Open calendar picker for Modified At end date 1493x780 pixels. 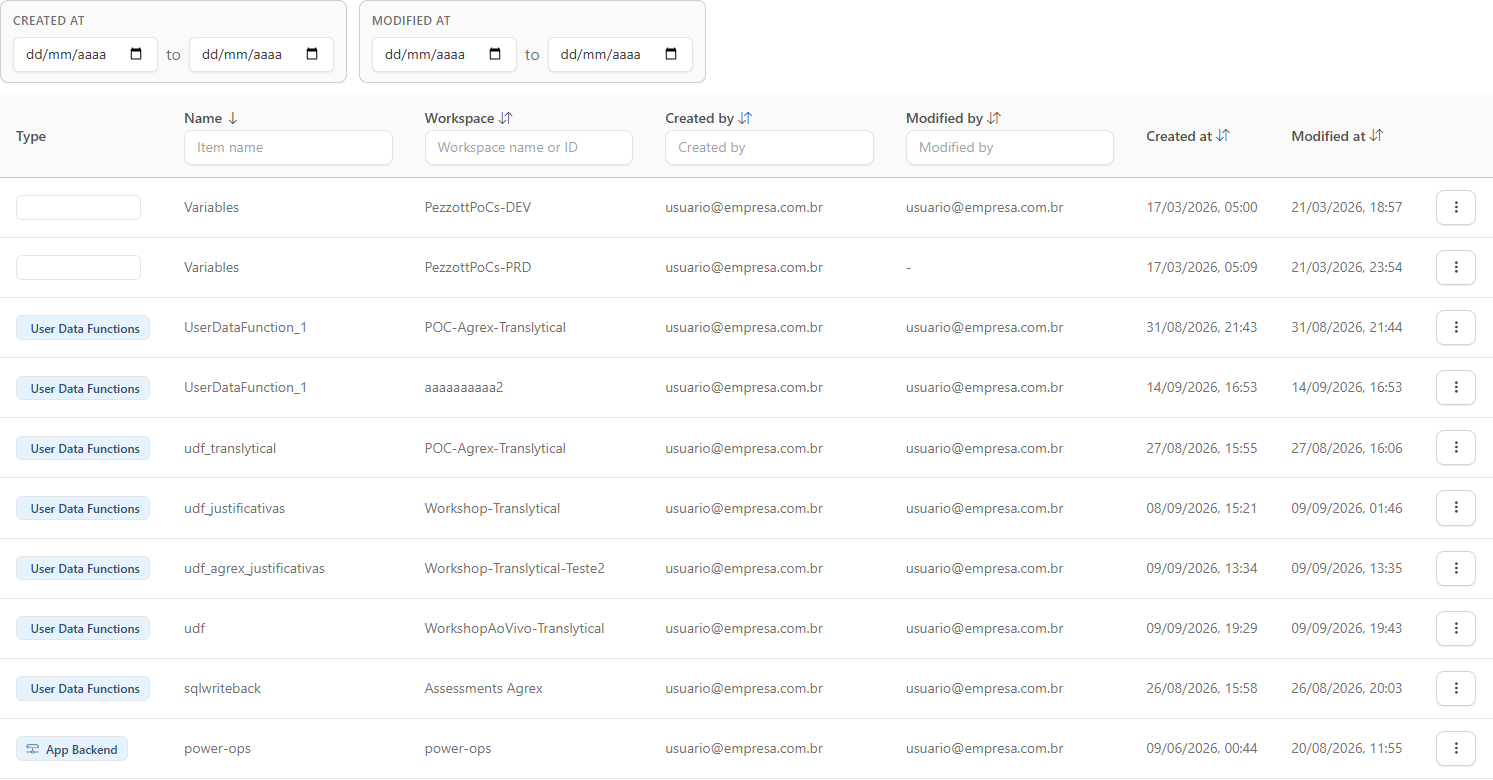tap(671, 54)
